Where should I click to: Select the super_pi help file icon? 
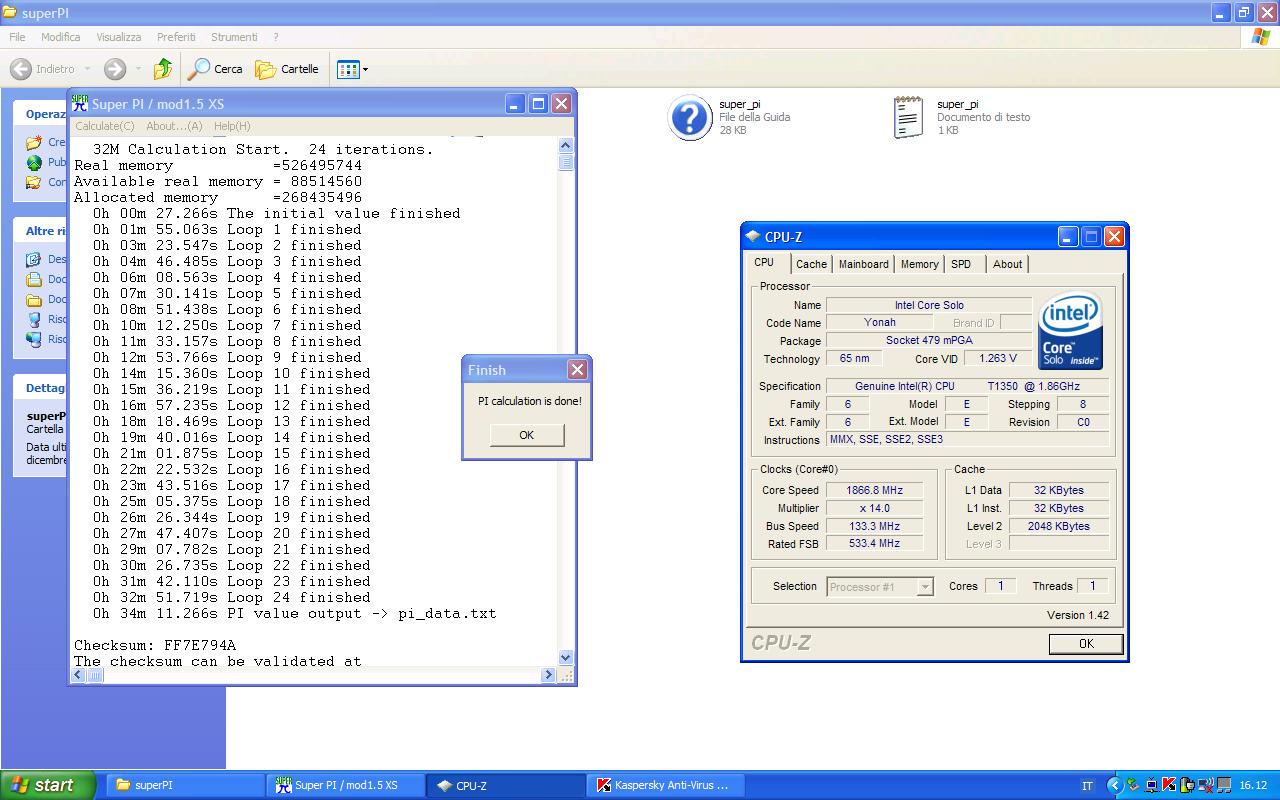(690, 118)
